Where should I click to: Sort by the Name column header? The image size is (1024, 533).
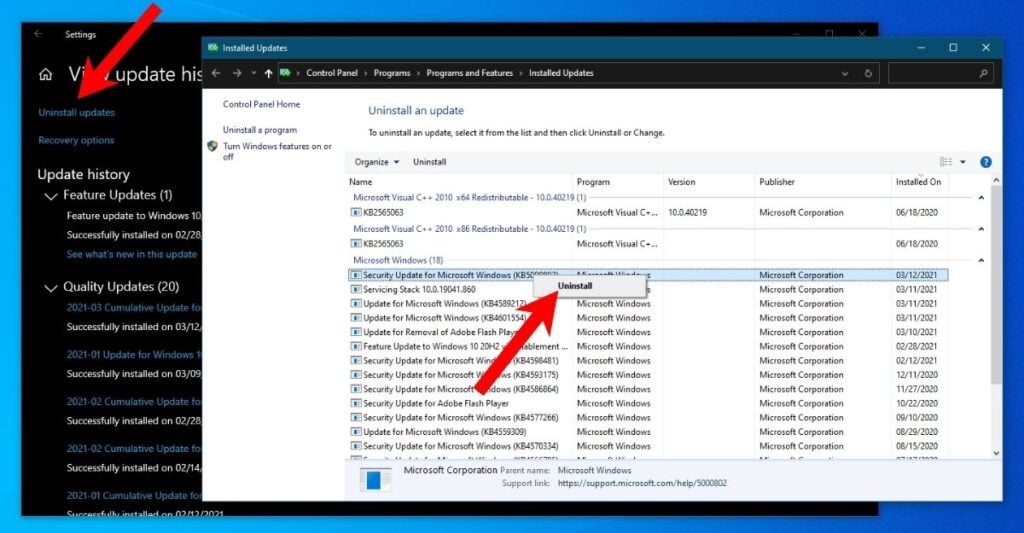pyautogui.click(x=360, y=182)
